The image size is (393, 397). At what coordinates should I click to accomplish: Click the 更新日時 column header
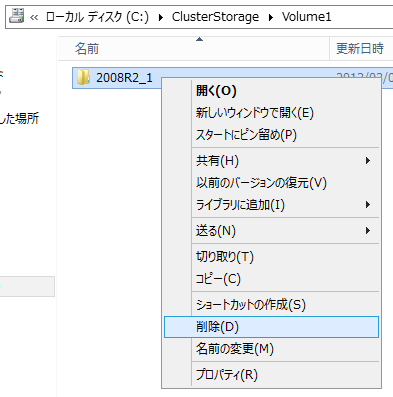coord(361,49)
